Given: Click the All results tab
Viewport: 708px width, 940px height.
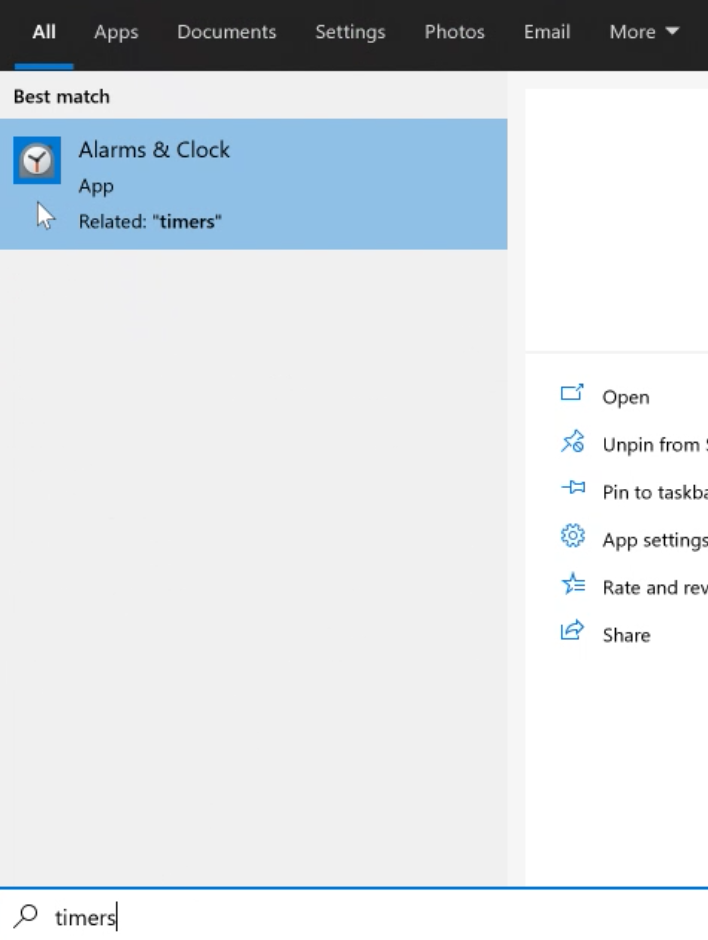Looking at the screenshot, I should (x=44, y=32).
